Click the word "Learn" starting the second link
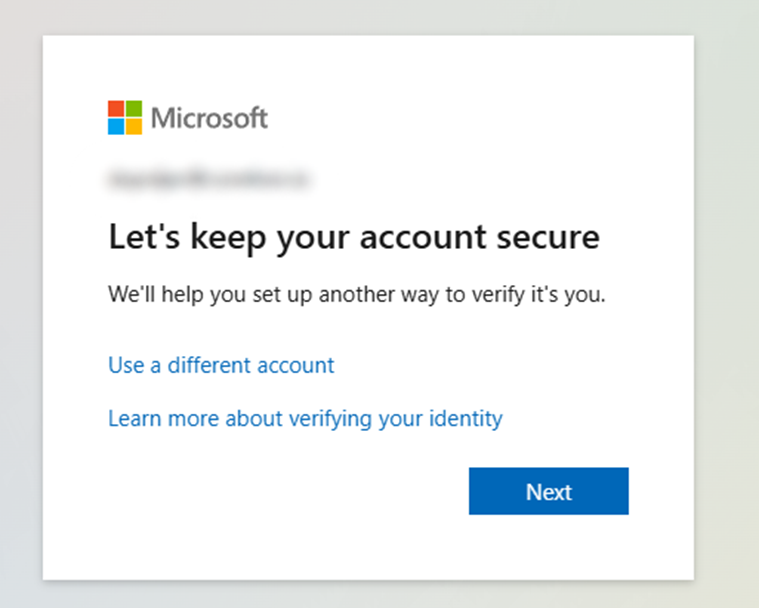 pos(133,418)
